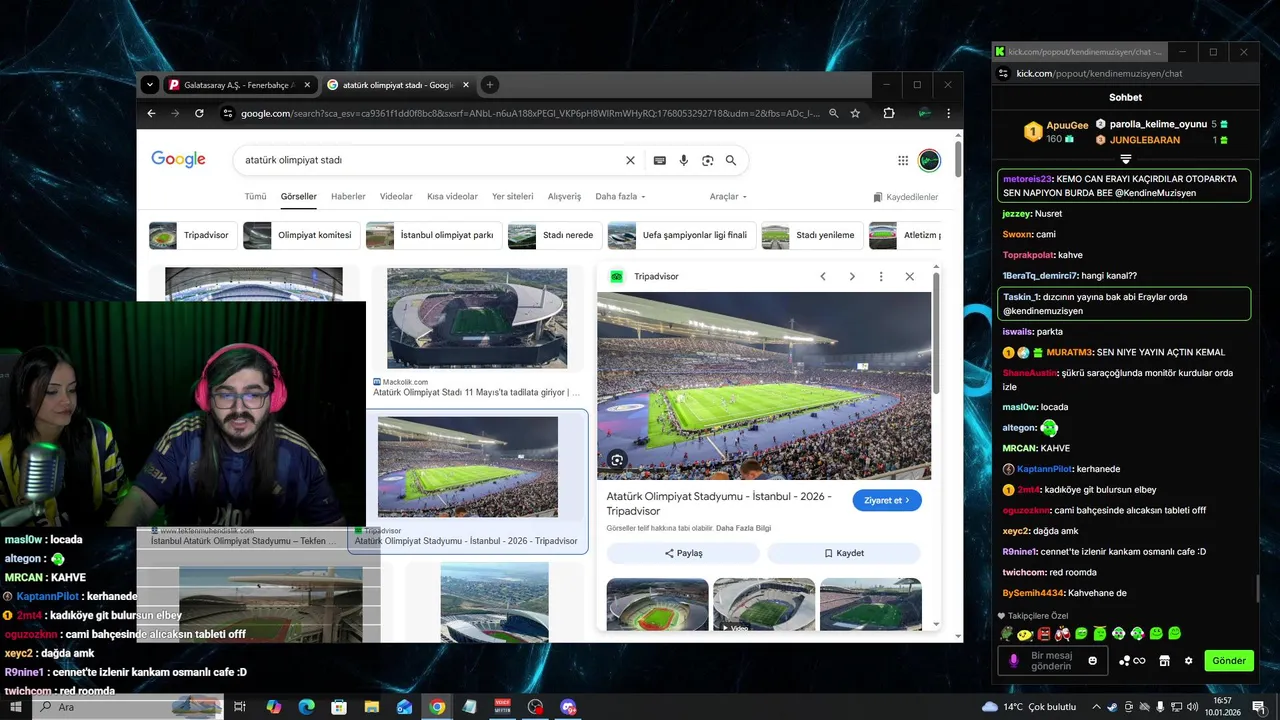Expand the Araçlar tools dropdown
1280x720 pixels.
coord(728,197)
